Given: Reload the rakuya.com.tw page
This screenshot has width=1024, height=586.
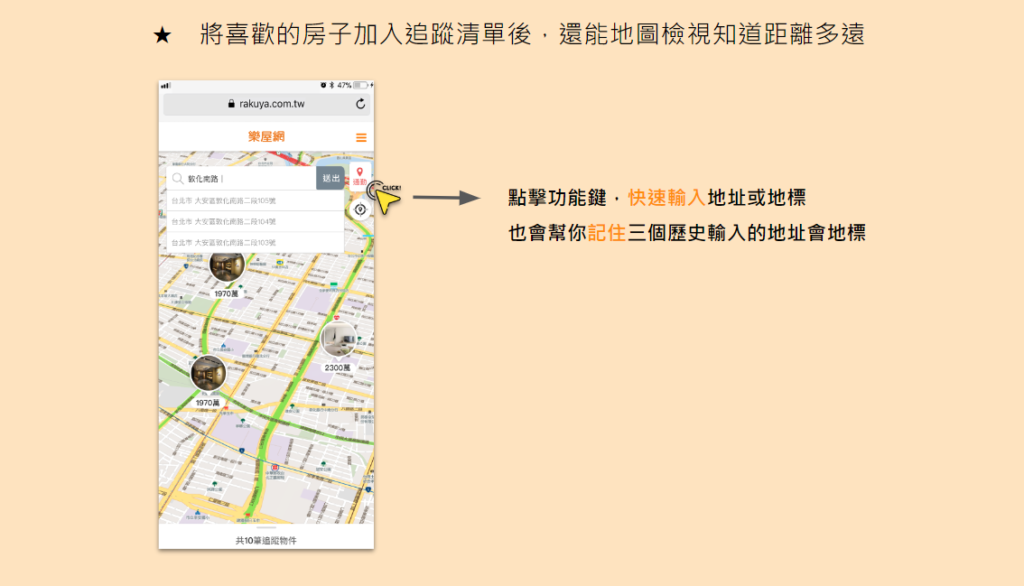Looking at the screenshot, I should (360, 104).
